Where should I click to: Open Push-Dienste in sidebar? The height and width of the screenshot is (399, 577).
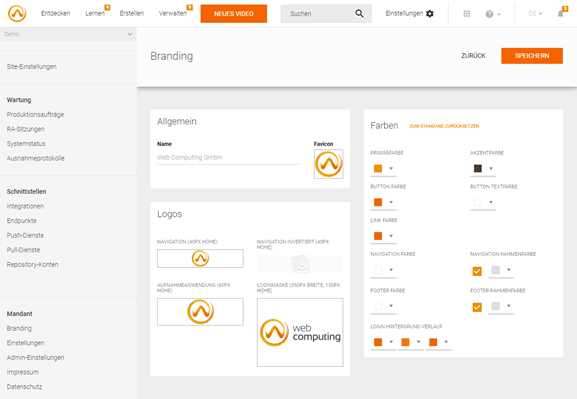pos(25,235)
